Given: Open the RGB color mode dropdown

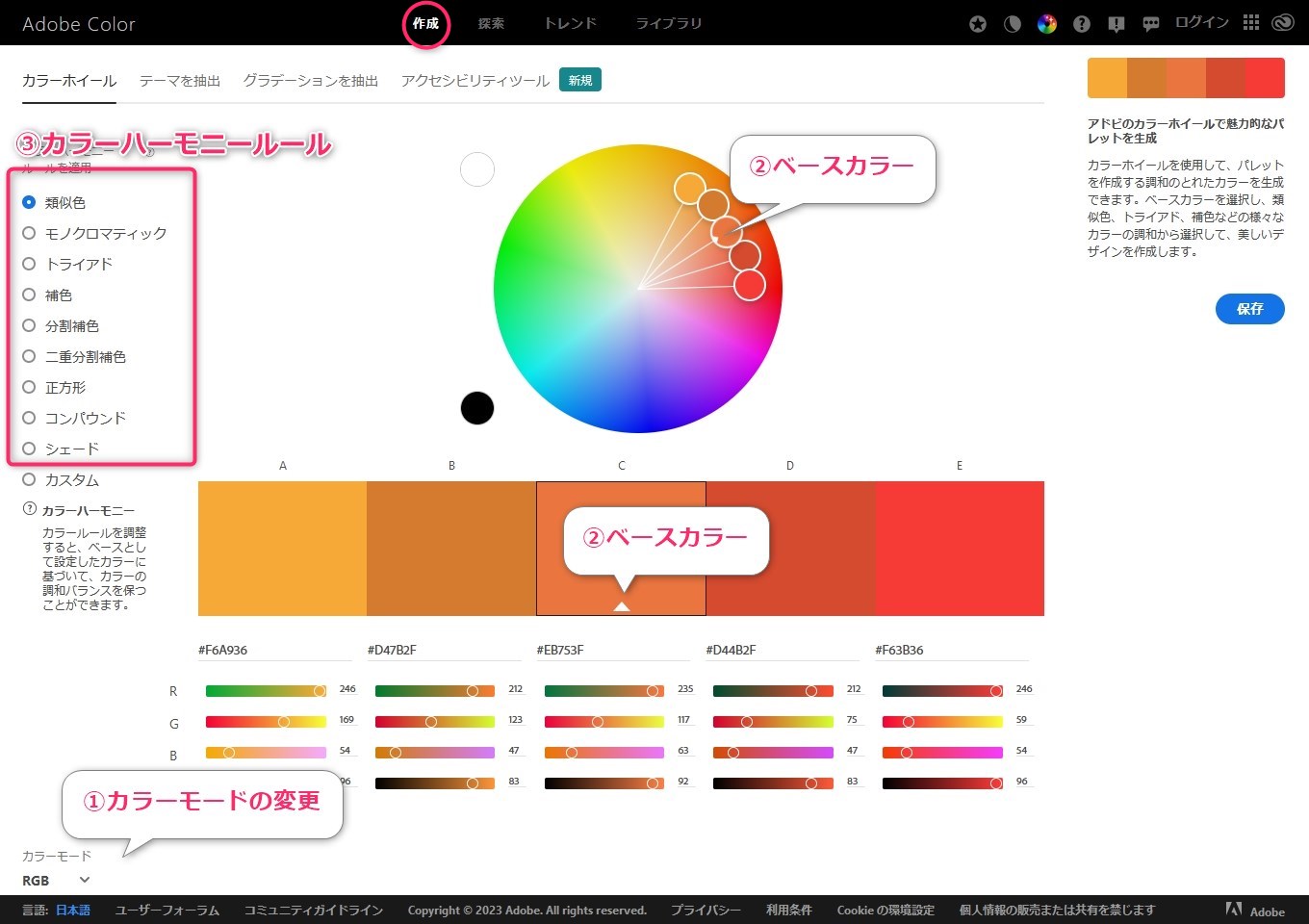Looking at the screenshot, I should [56, 880].
